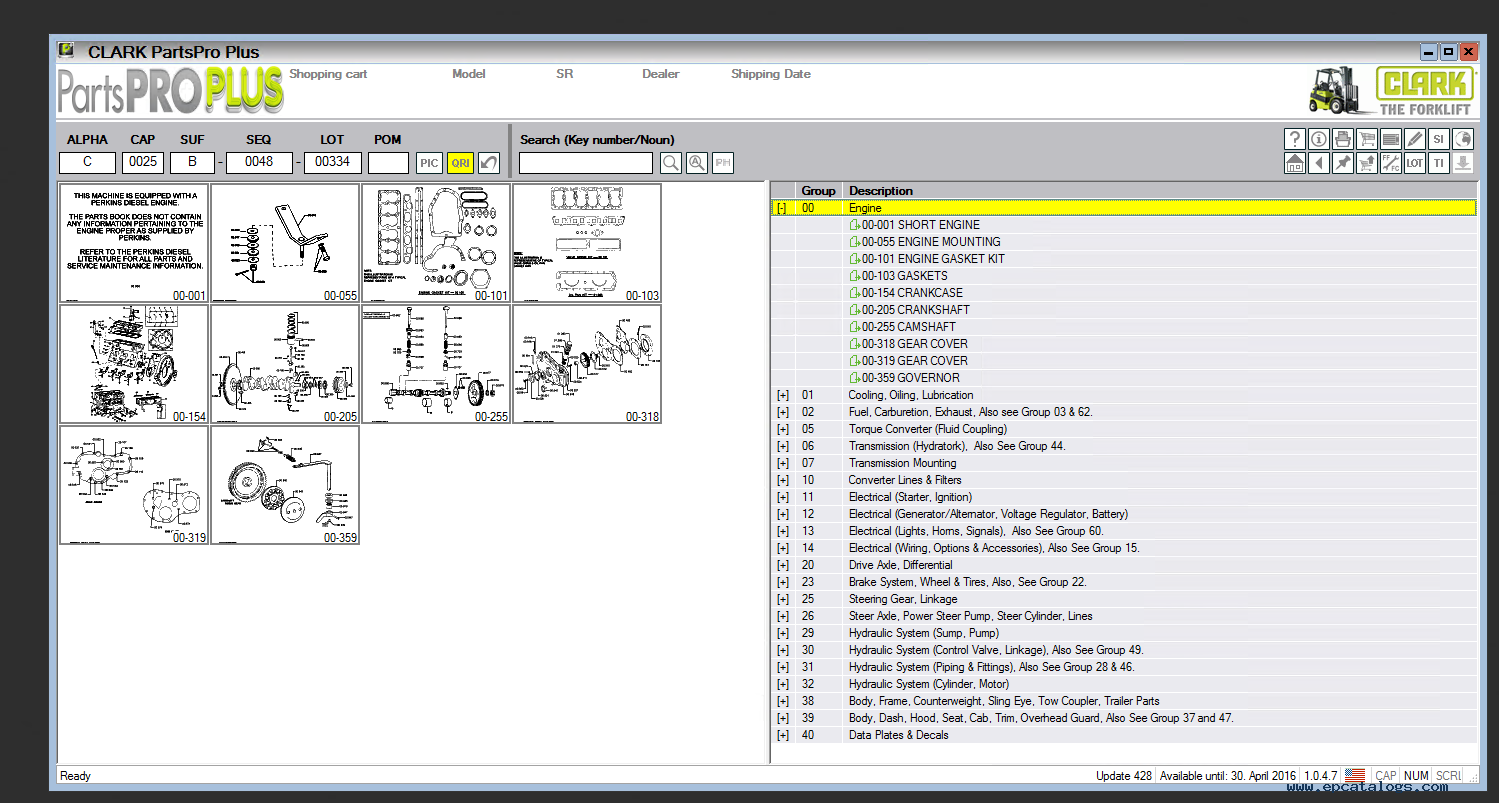Expand group 11 Electrical (Starter, Ignition)
Viewport: 1499px width, 803px height.
pyautogui.click(x=782, y=497)
